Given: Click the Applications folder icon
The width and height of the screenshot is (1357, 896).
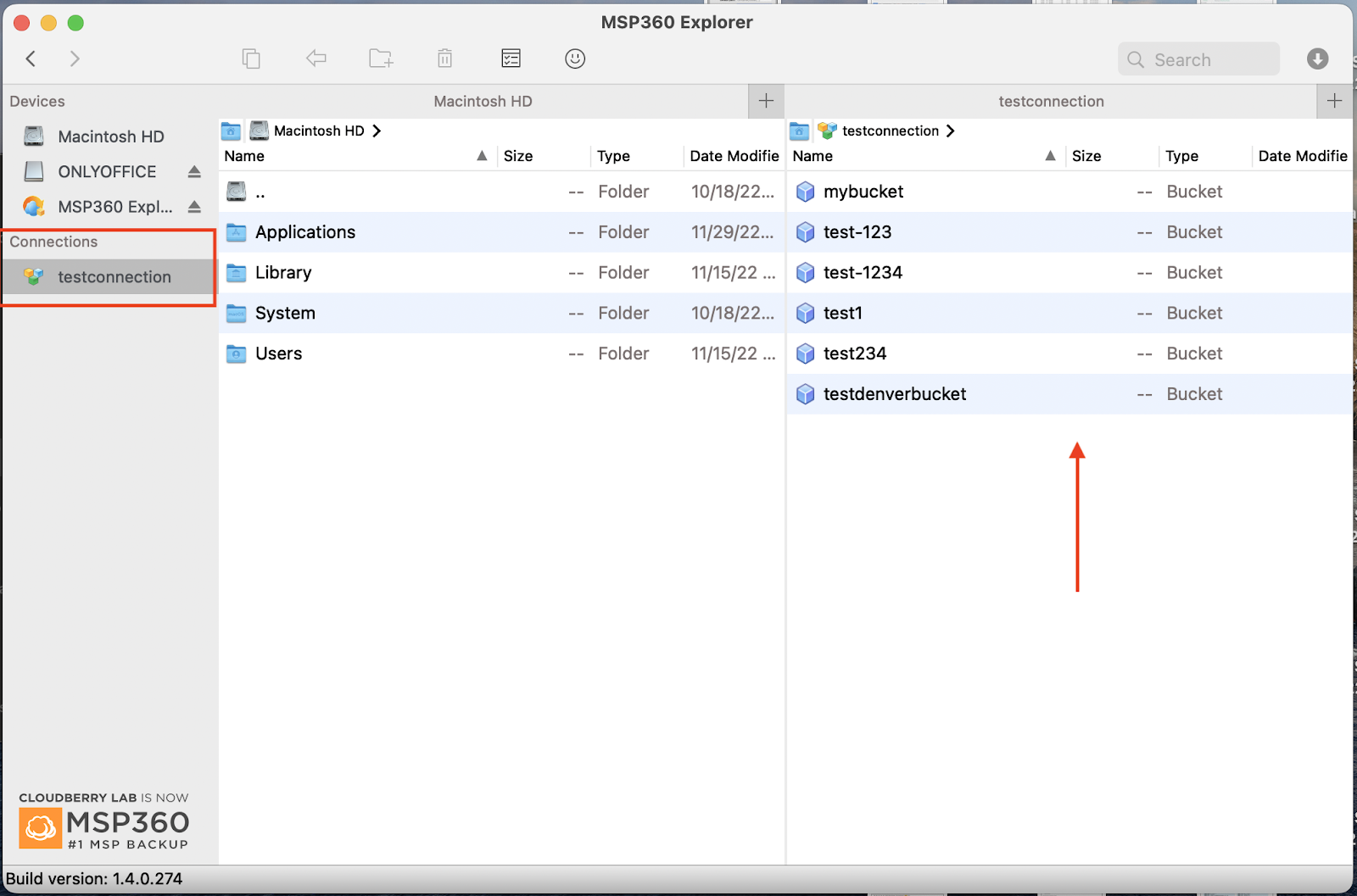Looking at the screenshot, I should [x=237, y=232].
